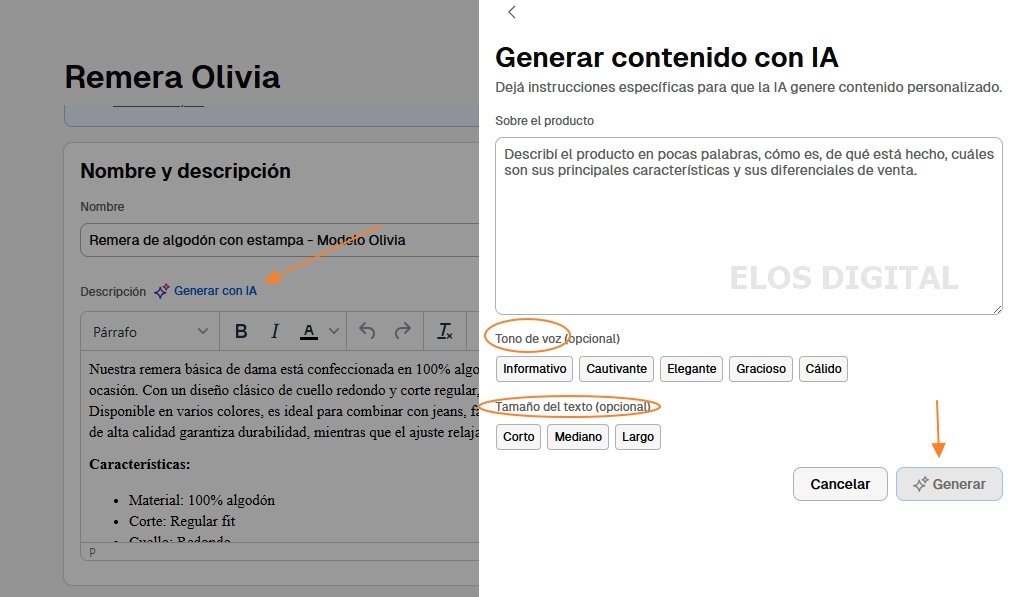This screenshot has height=597, width=1017.
Task: Click the Italic formatting icon
Action: pos(274,332)
